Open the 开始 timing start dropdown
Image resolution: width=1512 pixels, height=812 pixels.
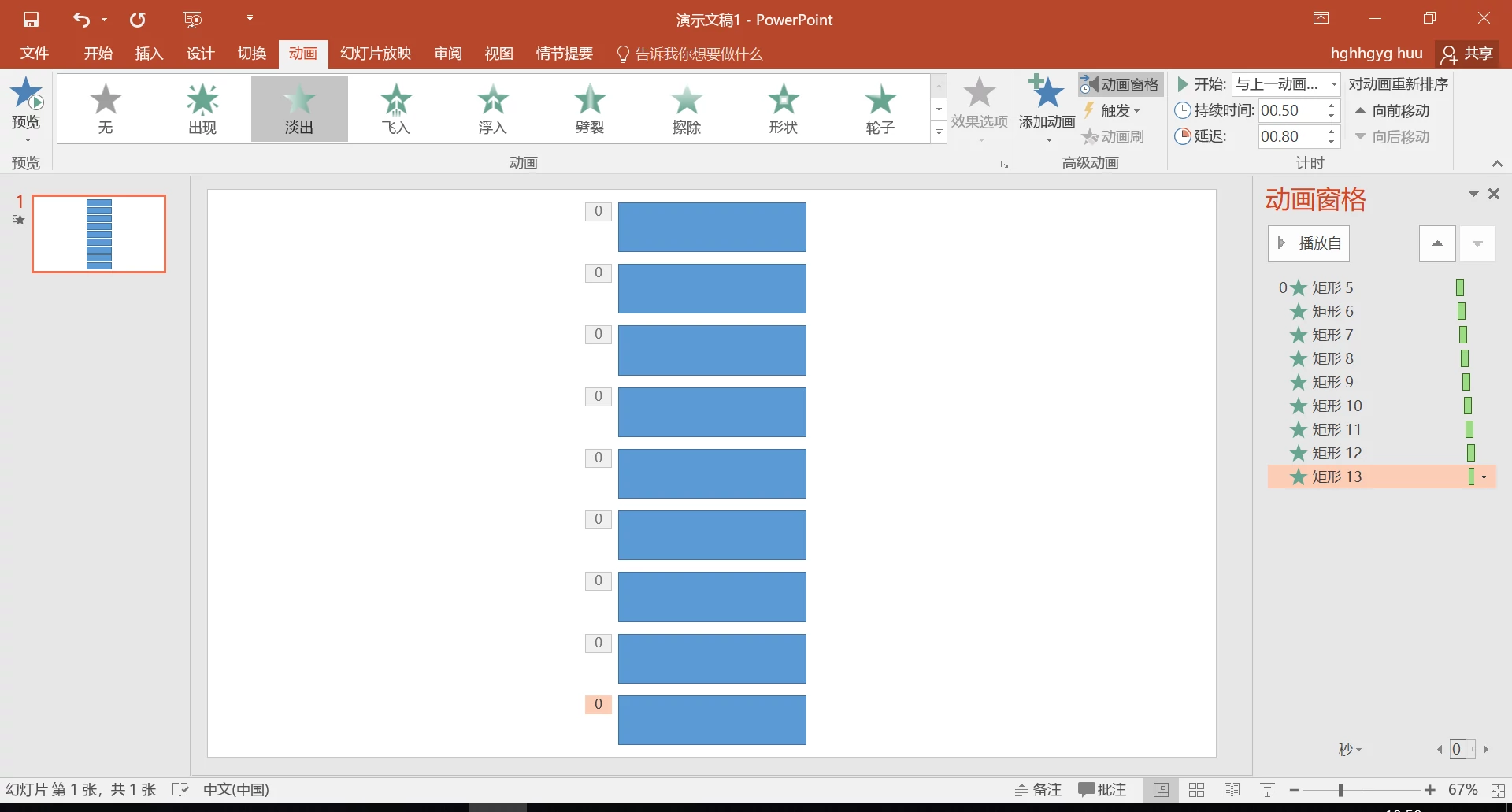click(1333, 84)
